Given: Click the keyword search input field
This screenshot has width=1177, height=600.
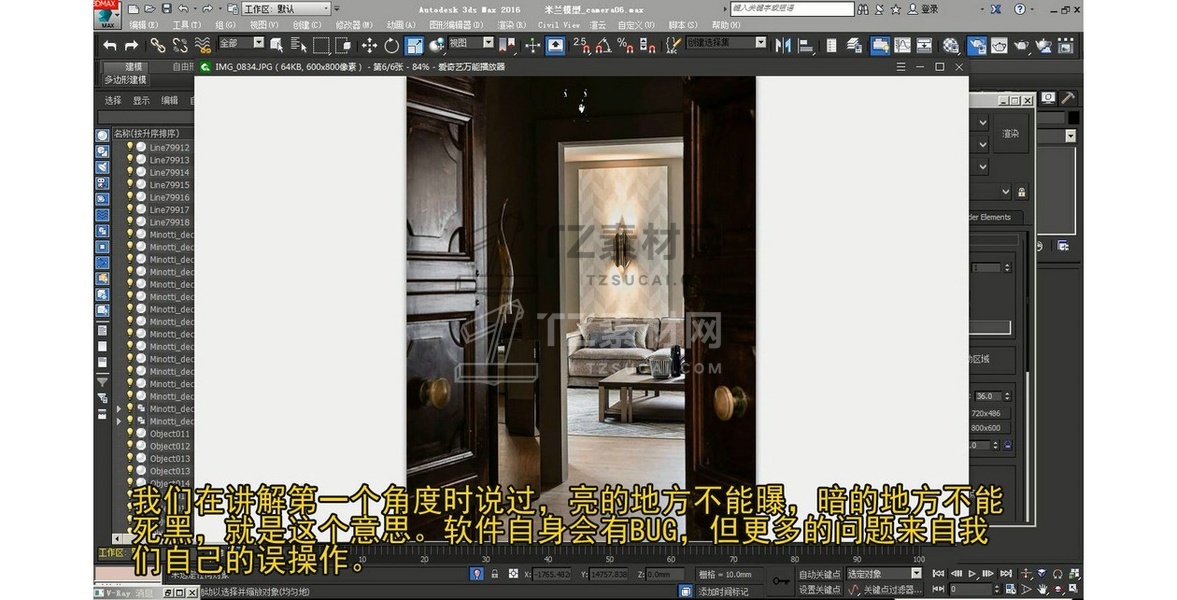Looking at the screenshot, I should coord(792,8).
